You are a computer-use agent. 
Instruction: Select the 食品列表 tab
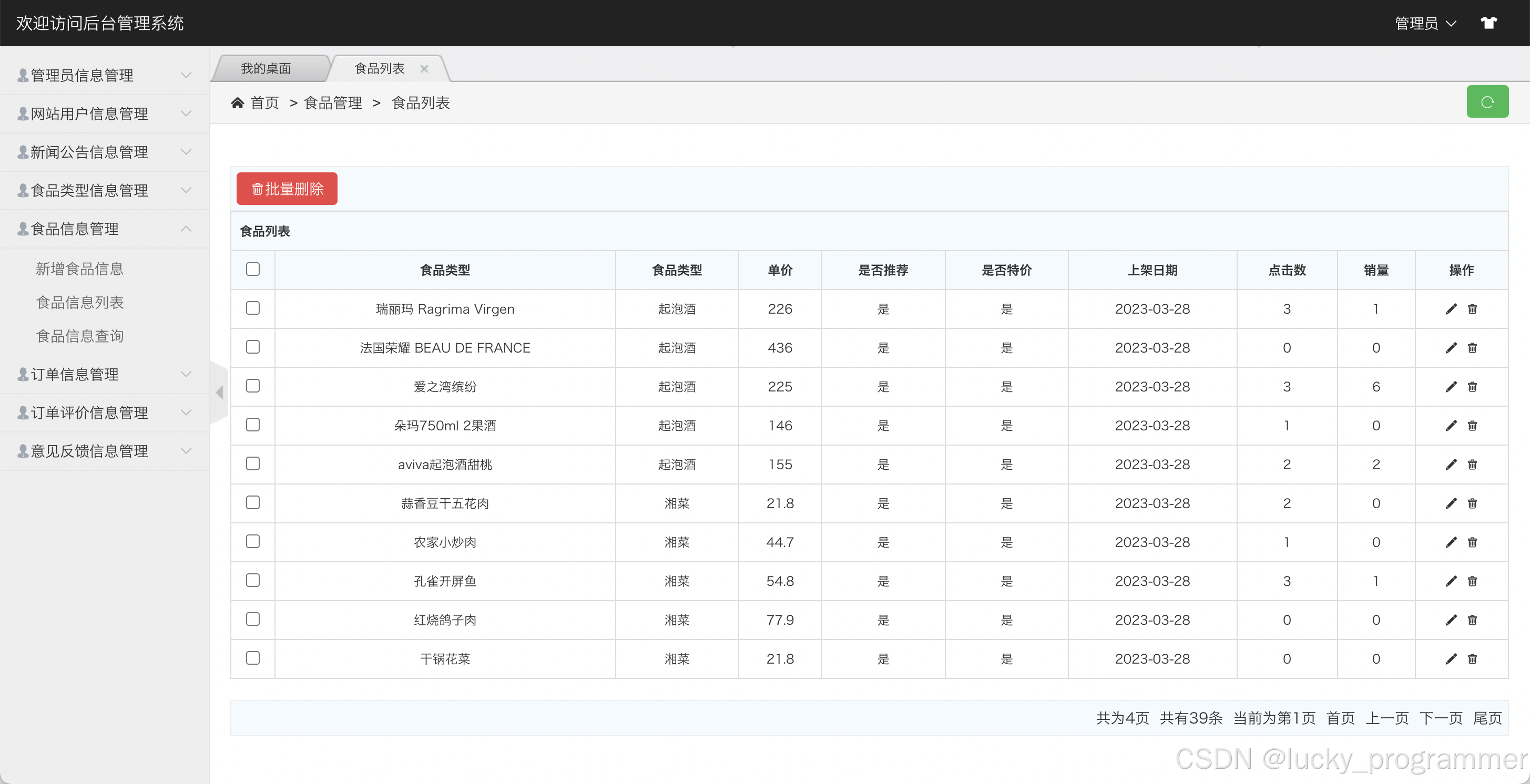[380, 68]
